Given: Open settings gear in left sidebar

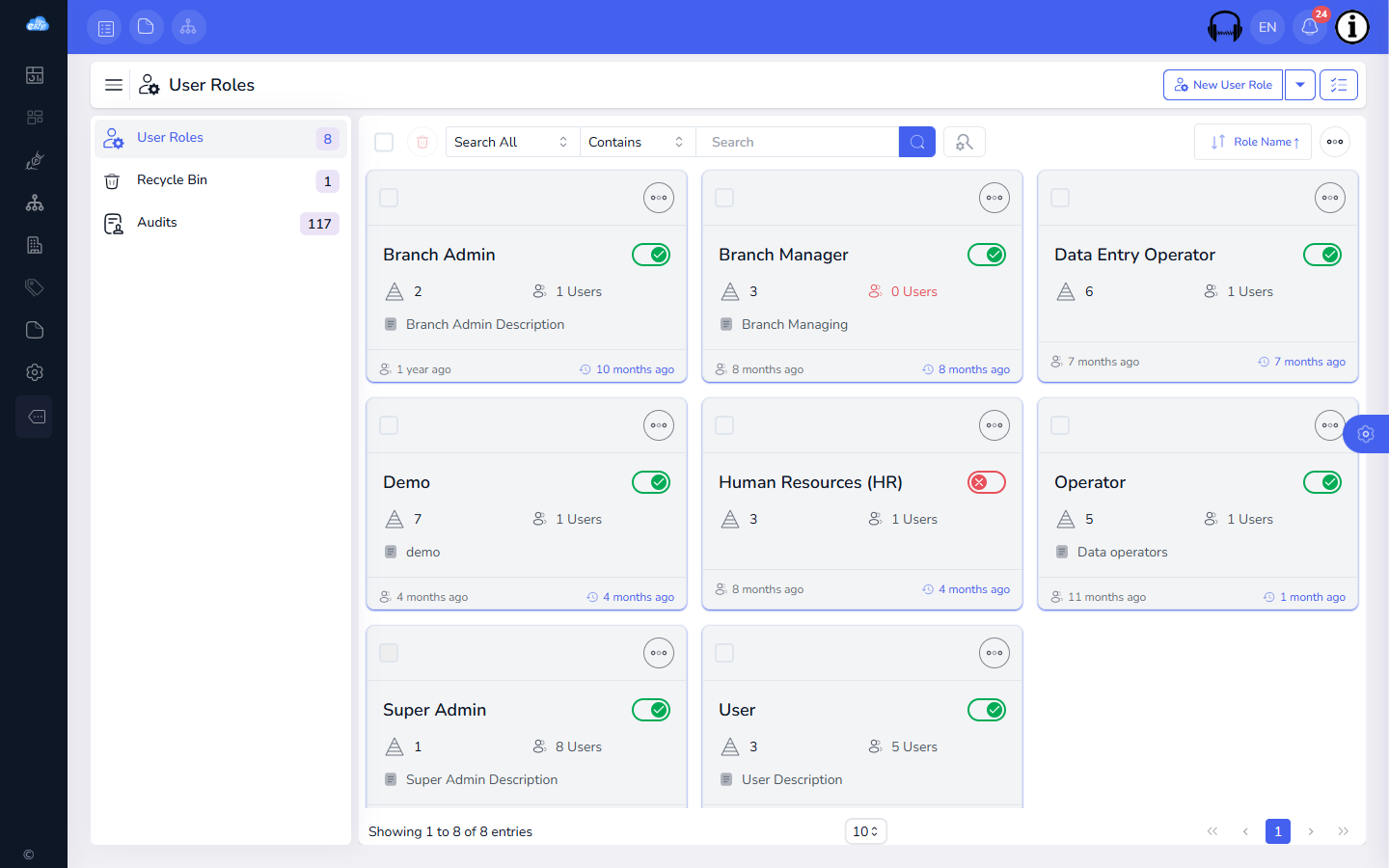Looking at the screenshot, I should (x=35, y=372).
